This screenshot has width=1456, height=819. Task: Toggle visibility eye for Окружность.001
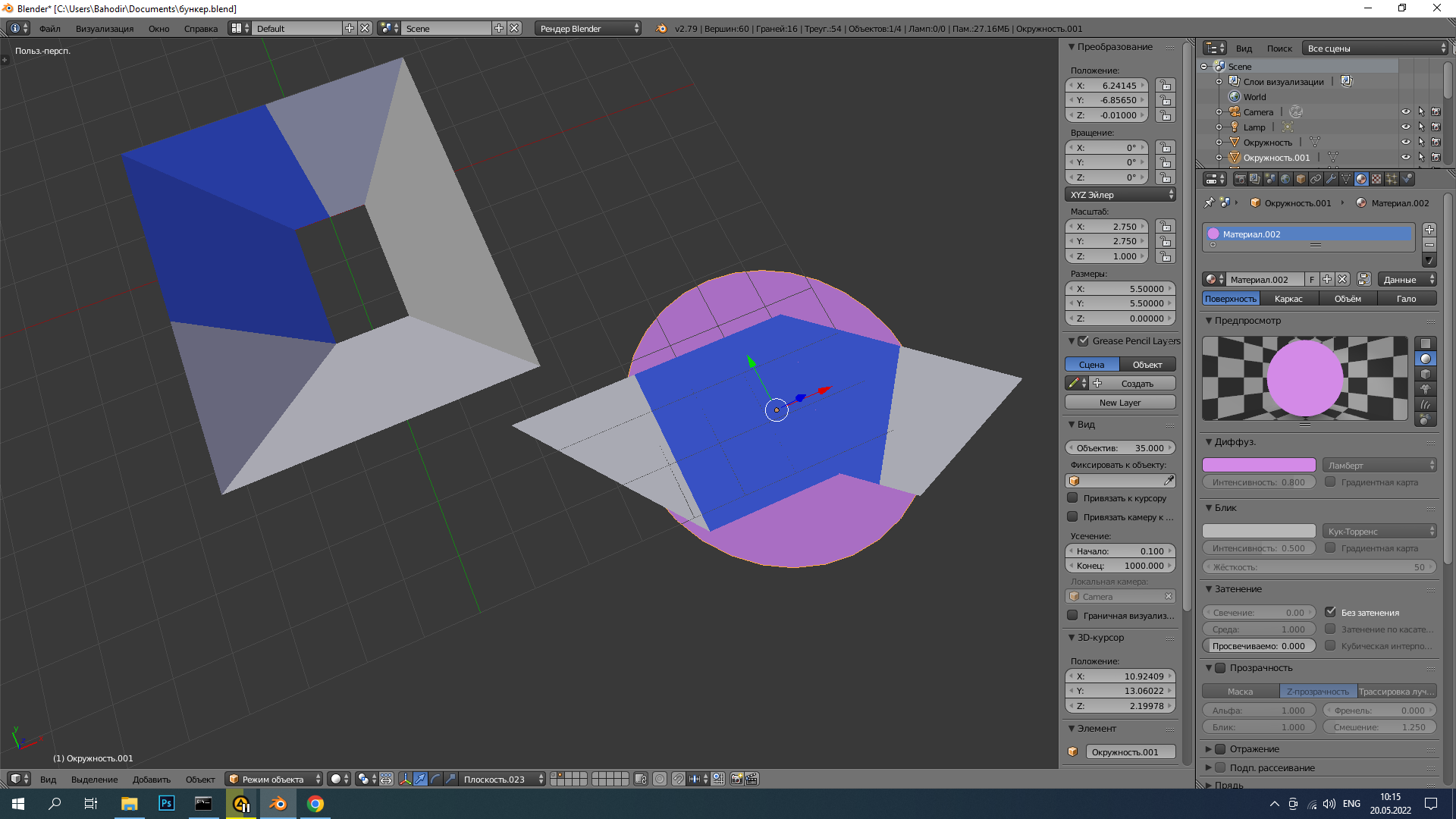(x=1405, y=157)
